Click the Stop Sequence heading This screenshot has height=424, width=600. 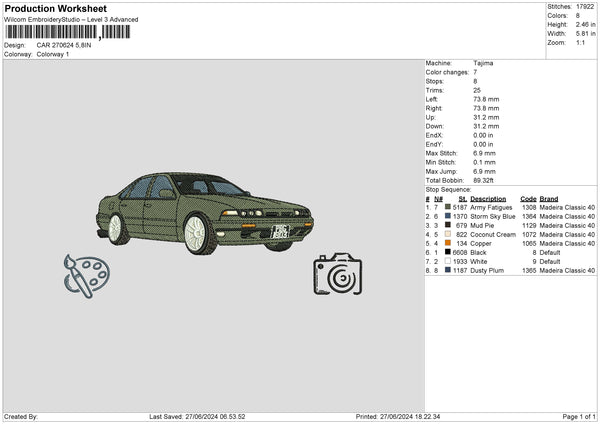click(448, 190)
